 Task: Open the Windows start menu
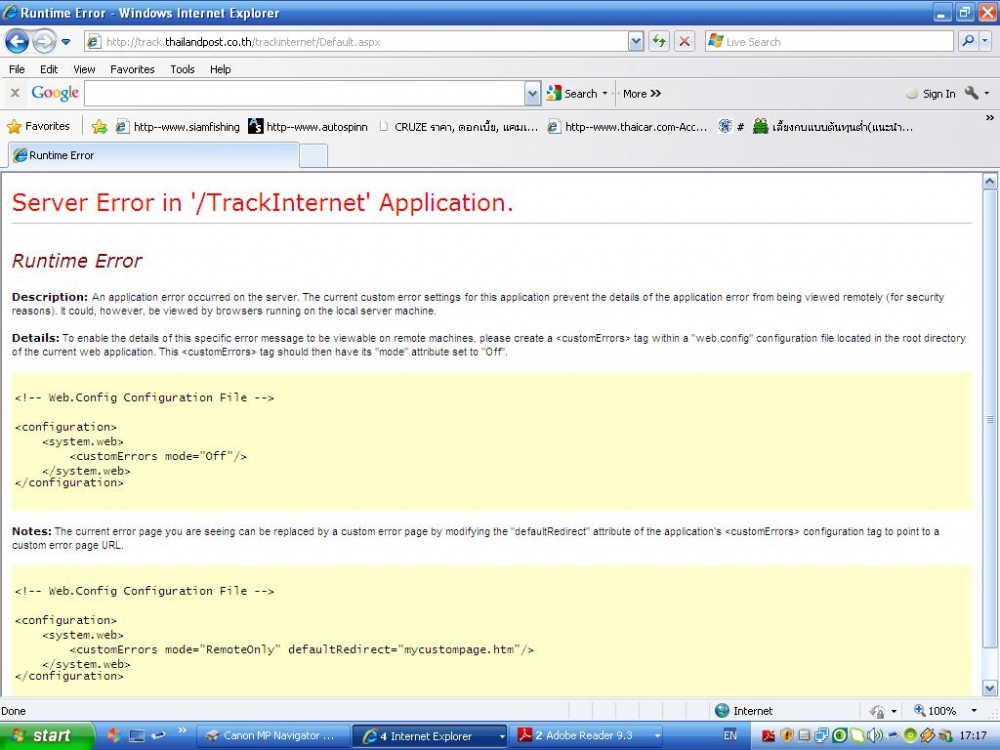pyautogui.click(x=46, y=736)
